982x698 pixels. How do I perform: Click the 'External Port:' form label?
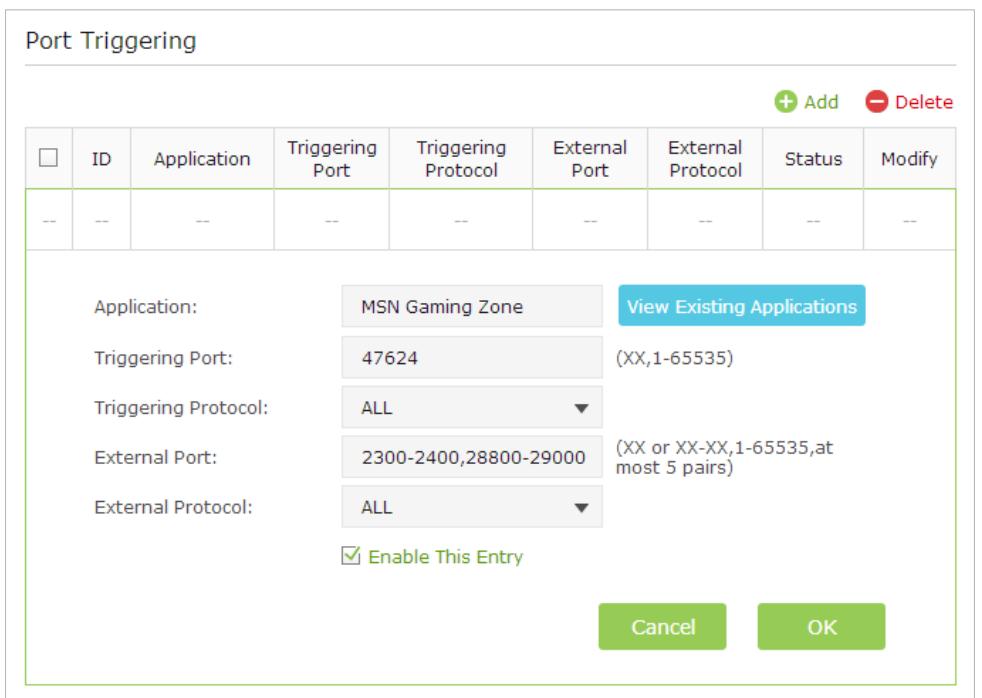click(155, 458)
